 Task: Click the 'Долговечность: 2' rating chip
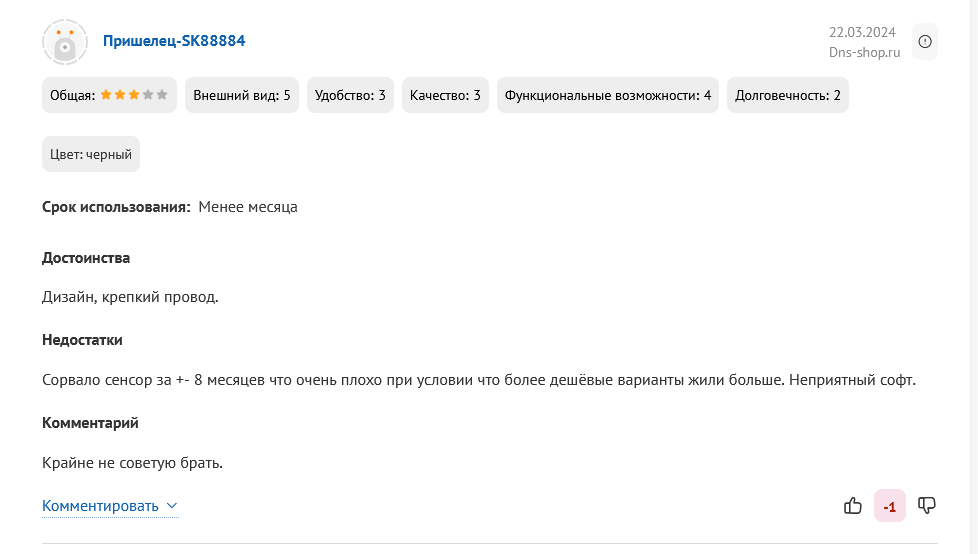coord(788,95)
